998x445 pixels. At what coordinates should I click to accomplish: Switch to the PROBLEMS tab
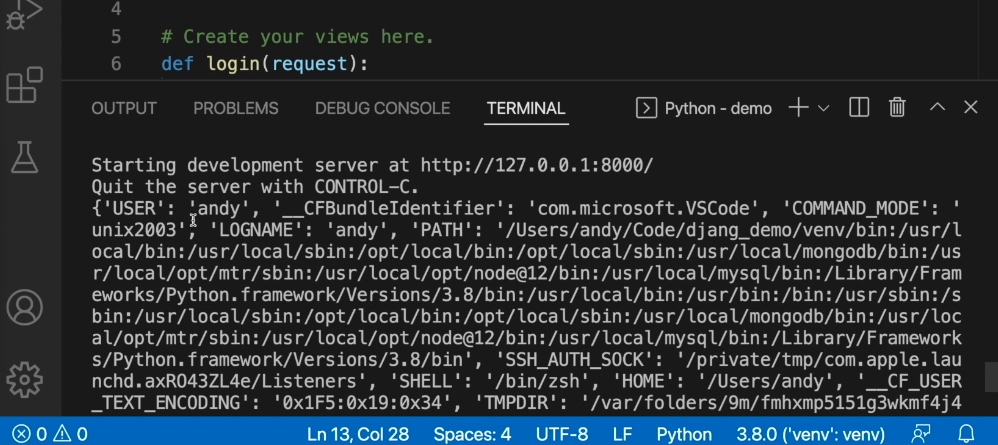click(x=235, y=108)
